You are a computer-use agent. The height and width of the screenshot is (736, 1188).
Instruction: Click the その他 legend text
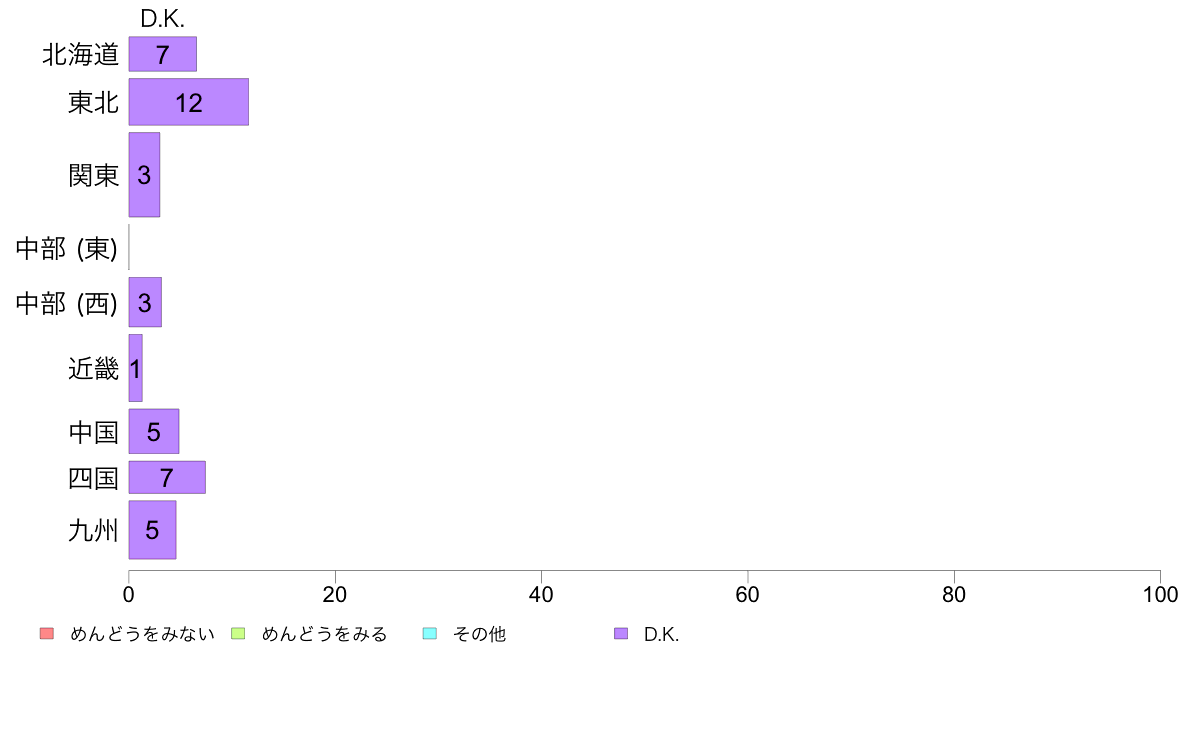pos(479,634)
